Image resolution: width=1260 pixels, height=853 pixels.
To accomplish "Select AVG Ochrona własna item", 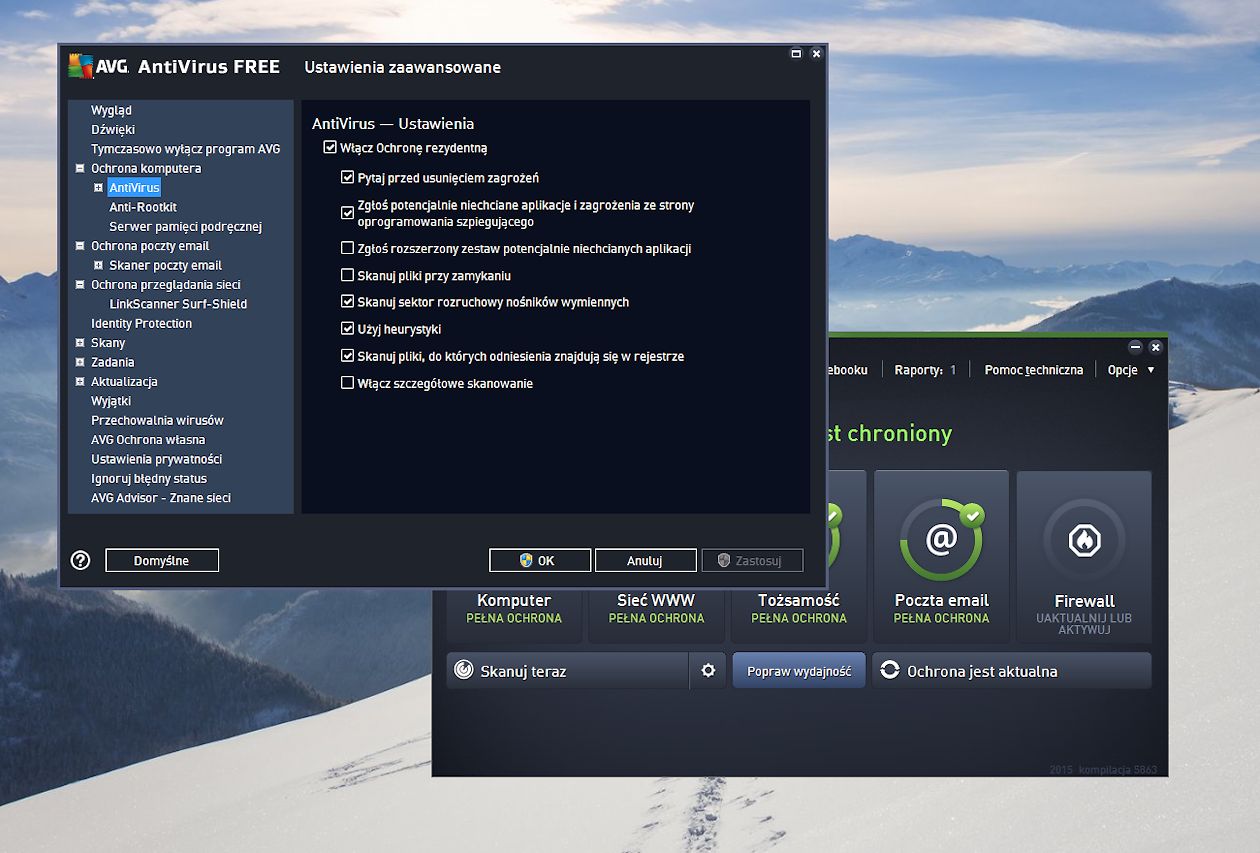I will (x=148, y=440).
